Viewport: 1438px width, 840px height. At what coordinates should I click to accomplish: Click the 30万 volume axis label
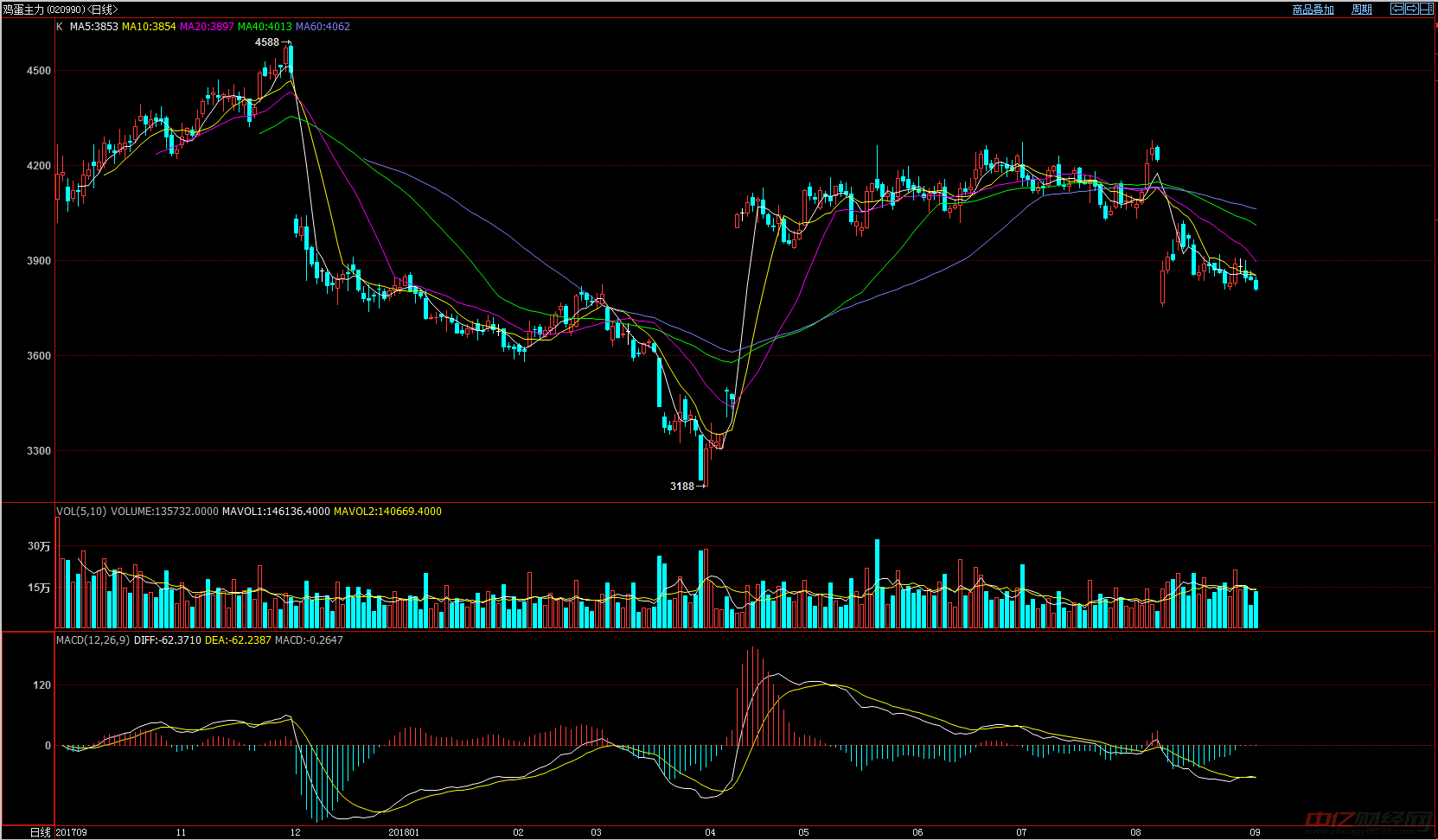click(39, 546)
